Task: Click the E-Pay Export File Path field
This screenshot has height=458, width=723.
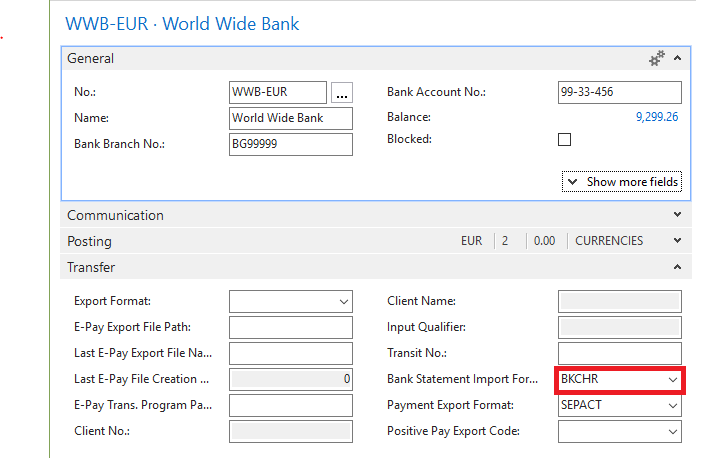Action: click(290, 327)
